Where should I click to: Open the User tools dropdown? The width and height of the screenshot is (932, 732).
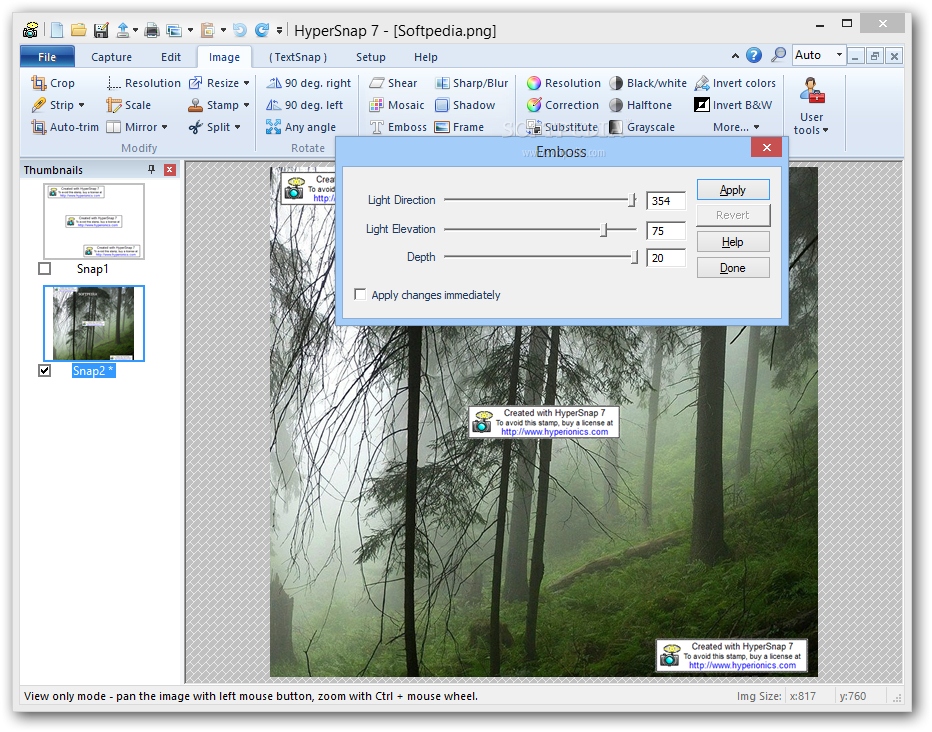coord(811,107)
